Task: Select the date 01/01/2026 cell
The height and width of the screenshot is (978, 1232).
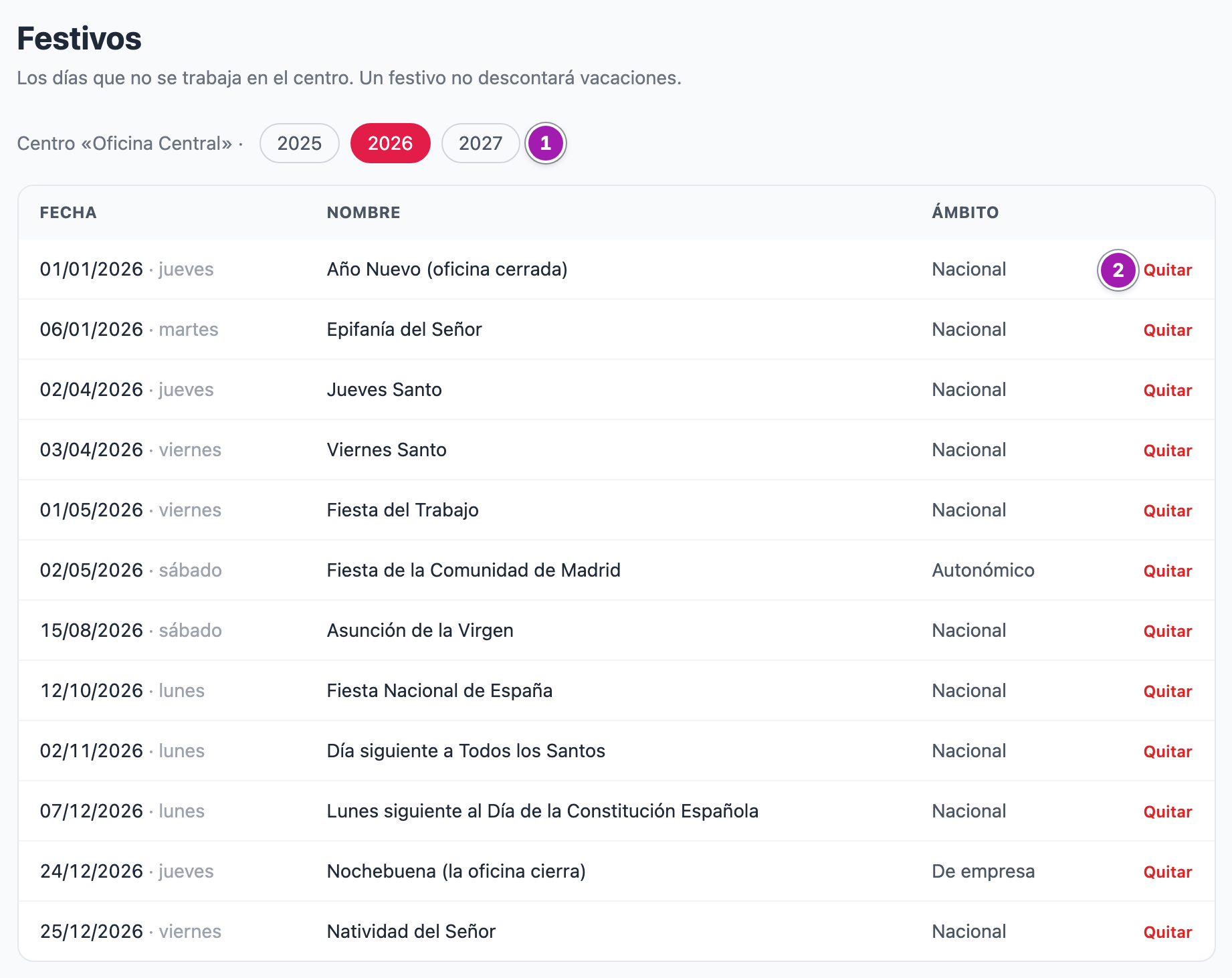Action: click(92, 269)
